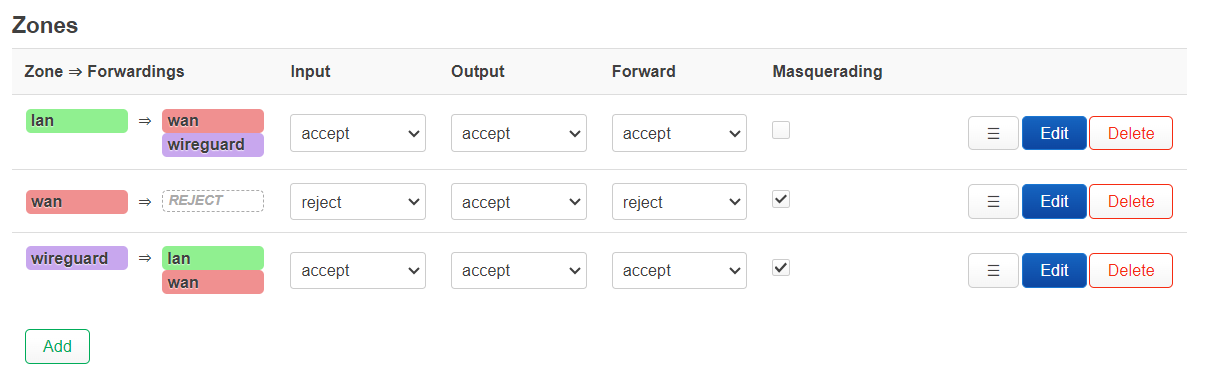1222x372 pixels.
Task: Add a new firewall zone
Action: coord(57,346)
